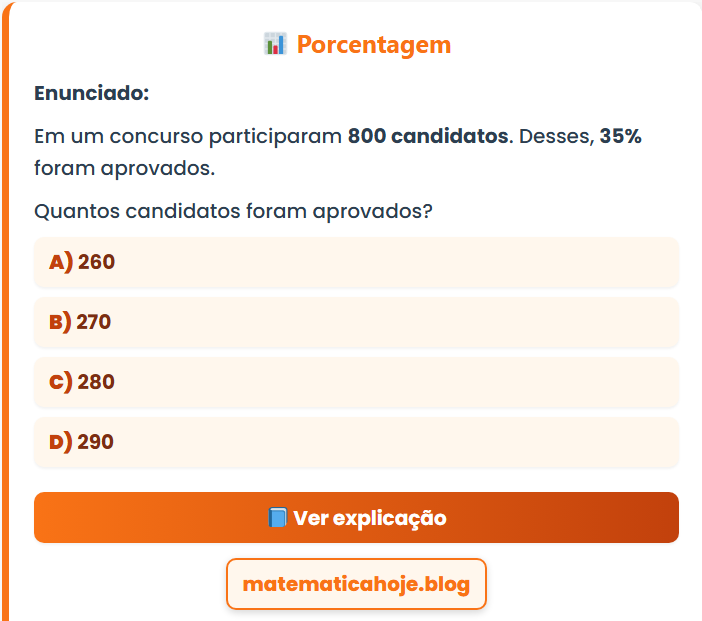Click the words Em um concurso participaram
The width and height of the screenshot is (702, 621).
(188, 136)
